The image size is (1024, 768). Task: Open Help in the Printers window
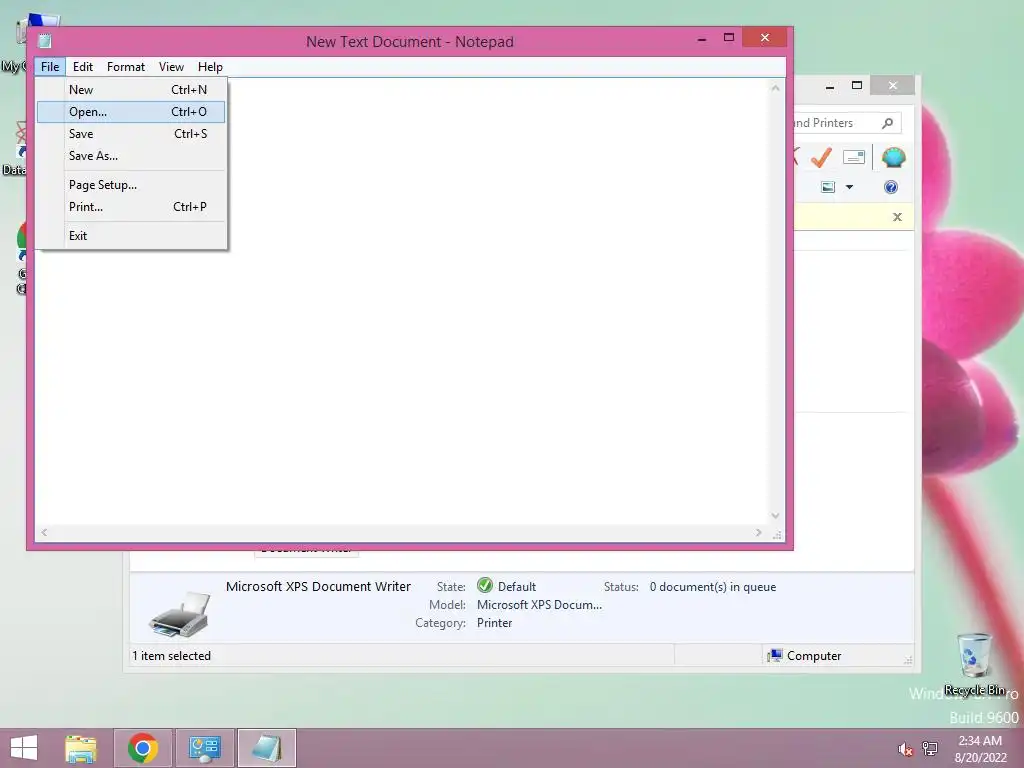891,187
